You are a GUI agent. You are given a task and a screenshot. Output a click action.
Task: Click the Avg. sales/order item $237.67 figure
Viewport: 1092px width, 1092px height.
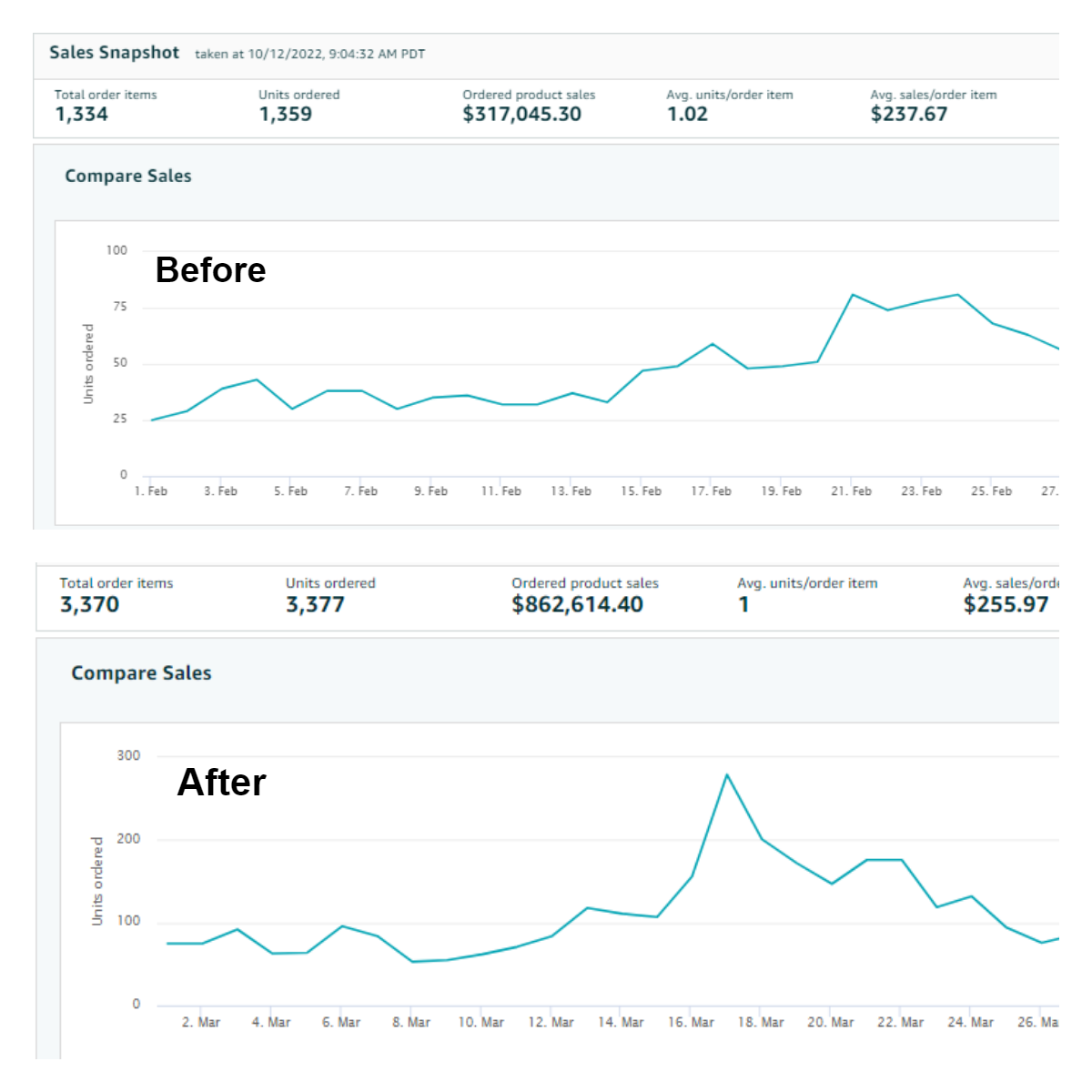point(908,115)
